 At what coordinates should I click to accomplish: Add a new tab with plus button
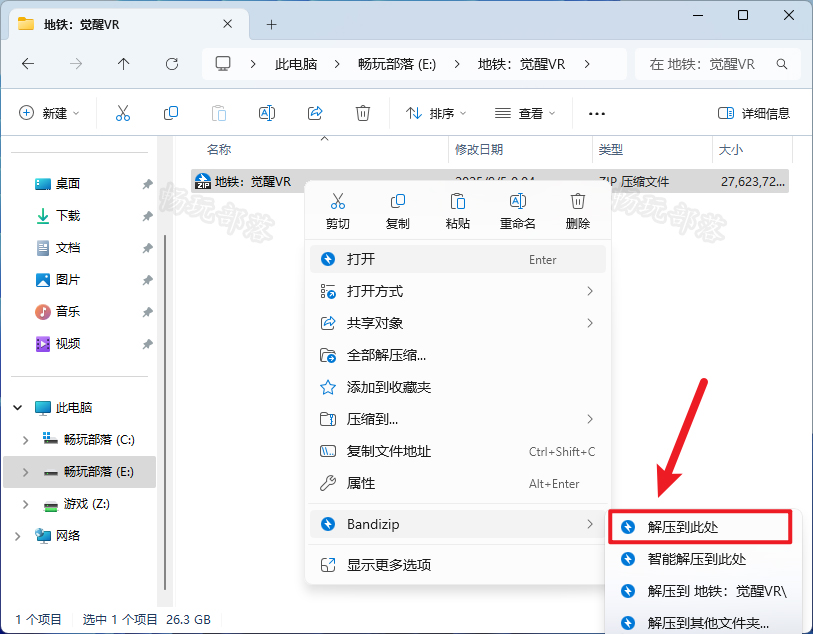tap(271, 24)
